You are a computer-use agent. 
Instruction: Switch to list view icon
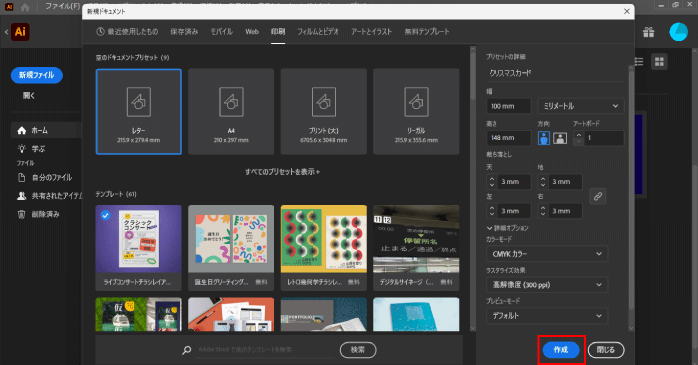point(639,61)
